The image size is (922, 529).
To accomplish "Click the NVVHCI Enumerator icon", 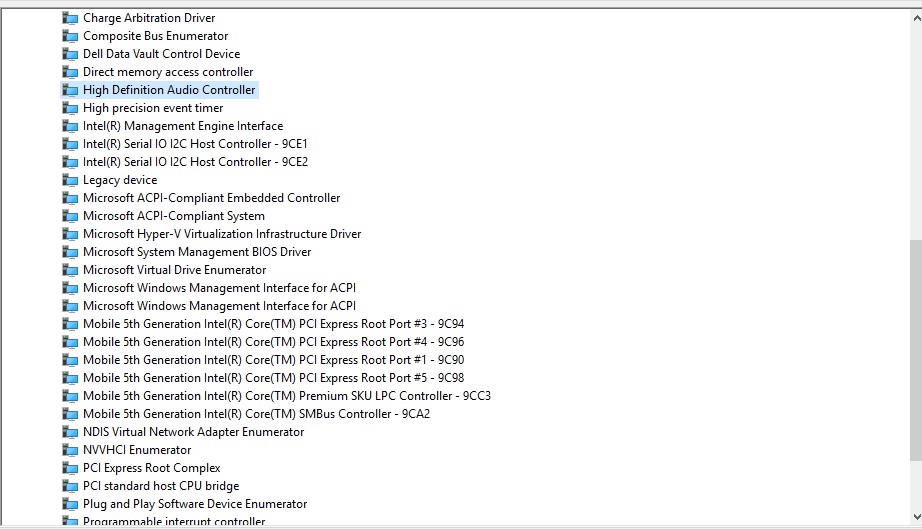I will pos(70,451).
